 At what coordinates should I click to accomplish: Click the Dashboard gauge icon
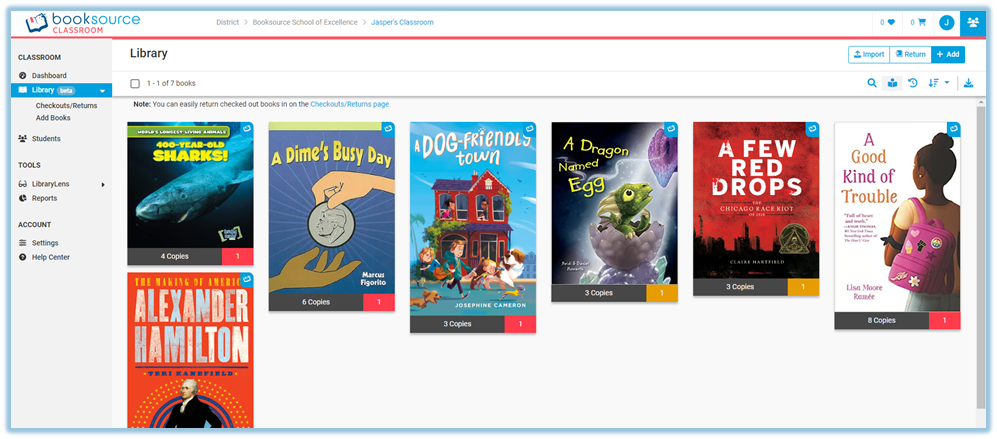point(23,75)
